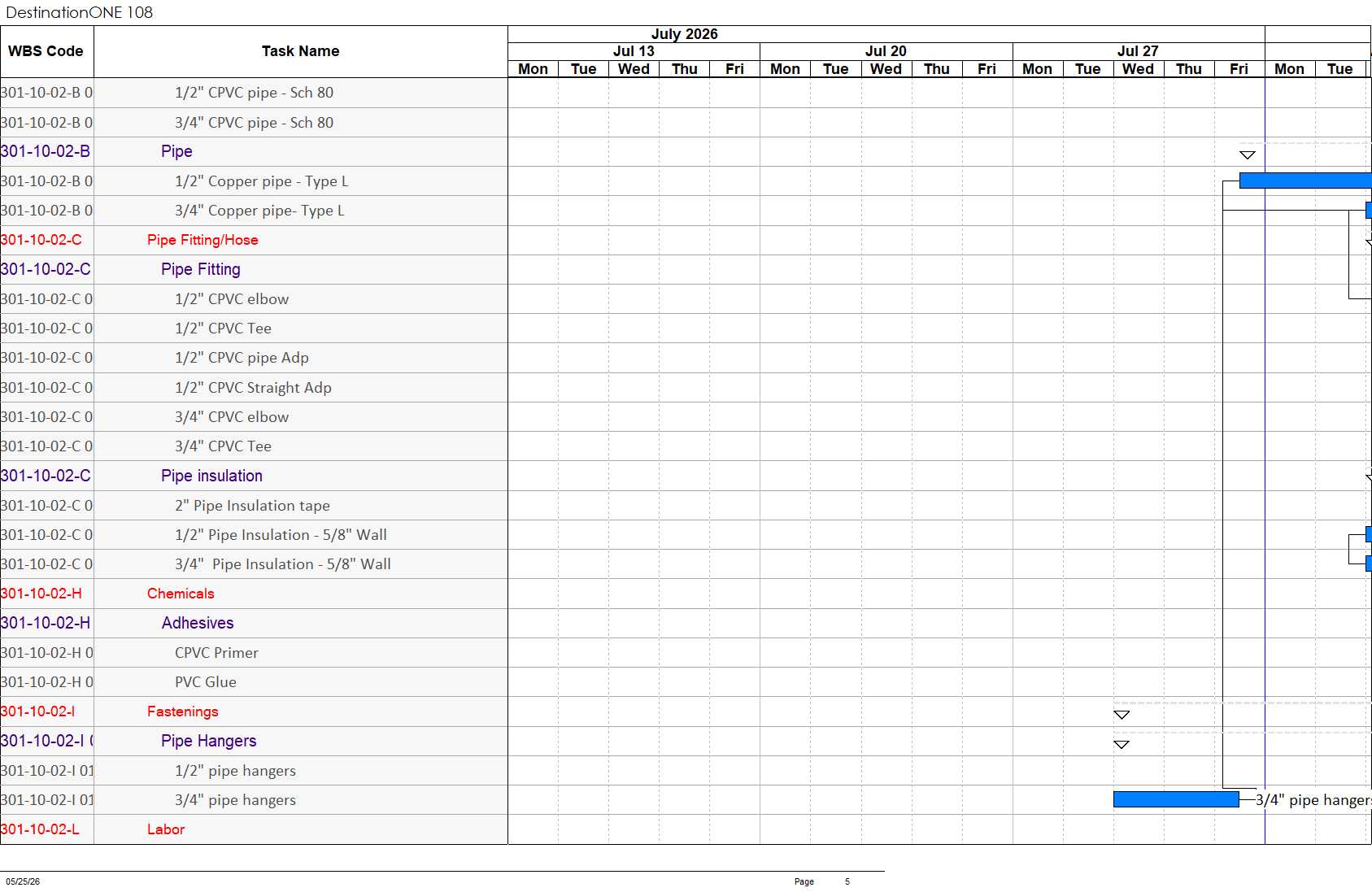This screenshot has height=892, width=1372.
Task: Click WBS code 301-10-02-L for Labor
Action: tap(40, 829)
